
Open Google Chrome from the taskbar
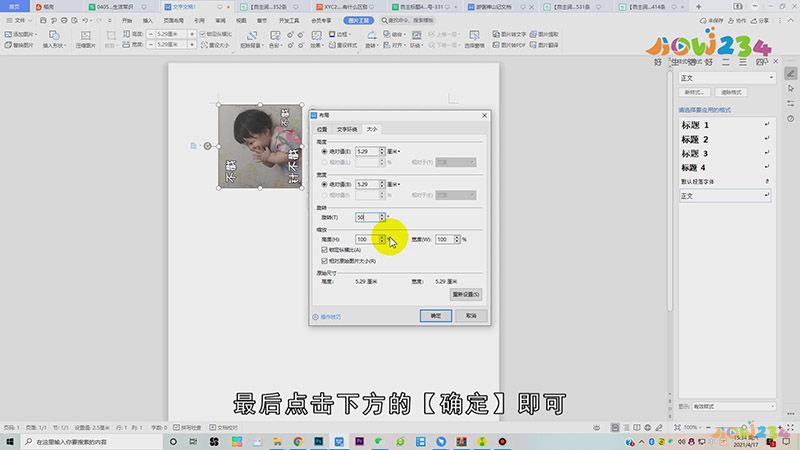tap(298, 441)
